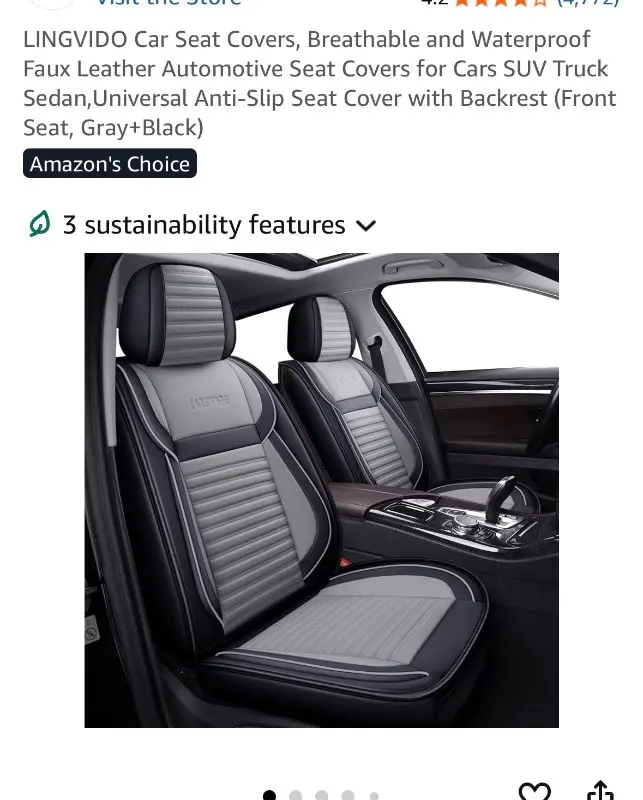Screen dimensions: 643x800
Task: Tap the share icon
Action: pos(601,791)
